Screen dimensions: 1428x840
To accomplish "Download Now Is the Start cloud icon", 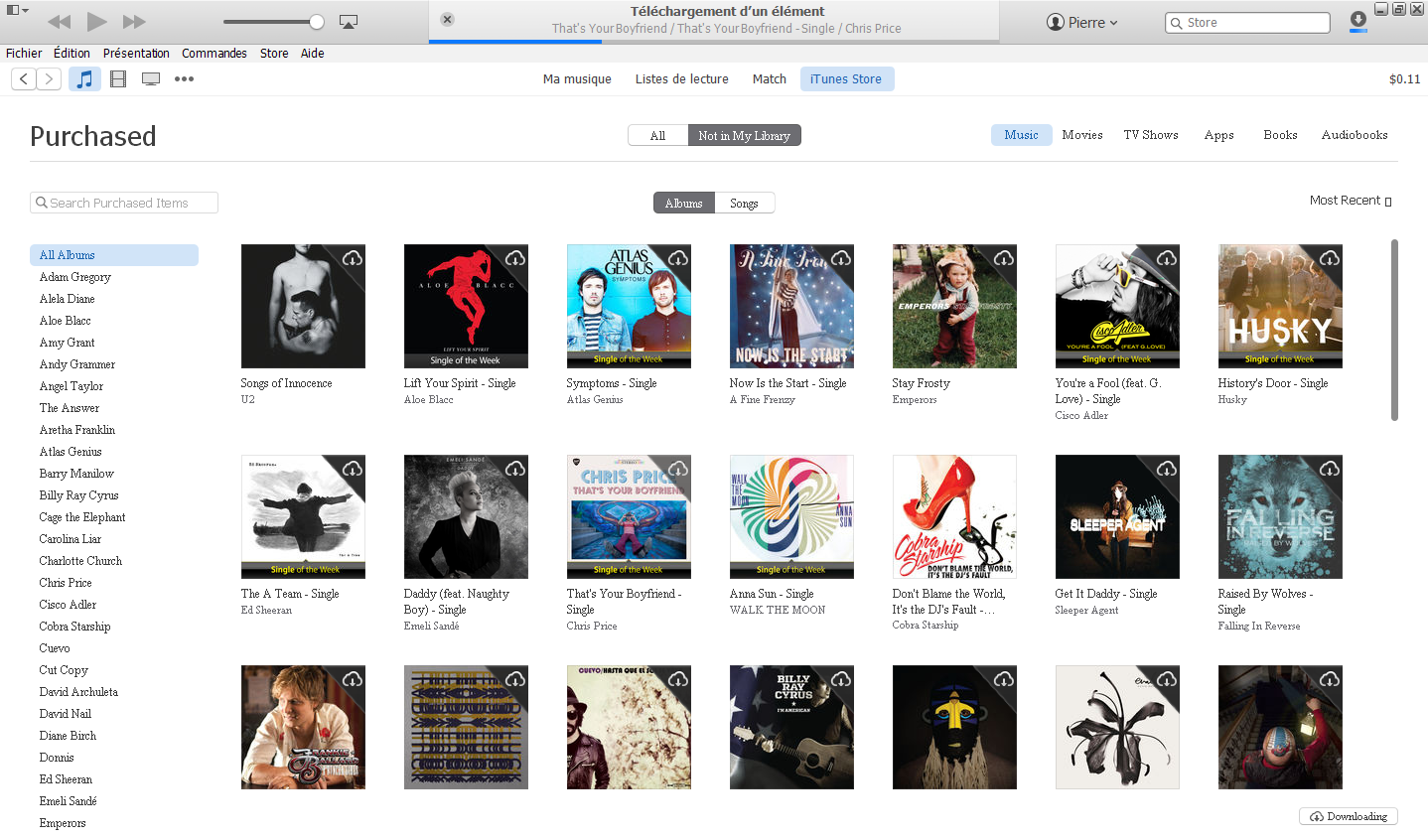I will [x=841, y=258].
